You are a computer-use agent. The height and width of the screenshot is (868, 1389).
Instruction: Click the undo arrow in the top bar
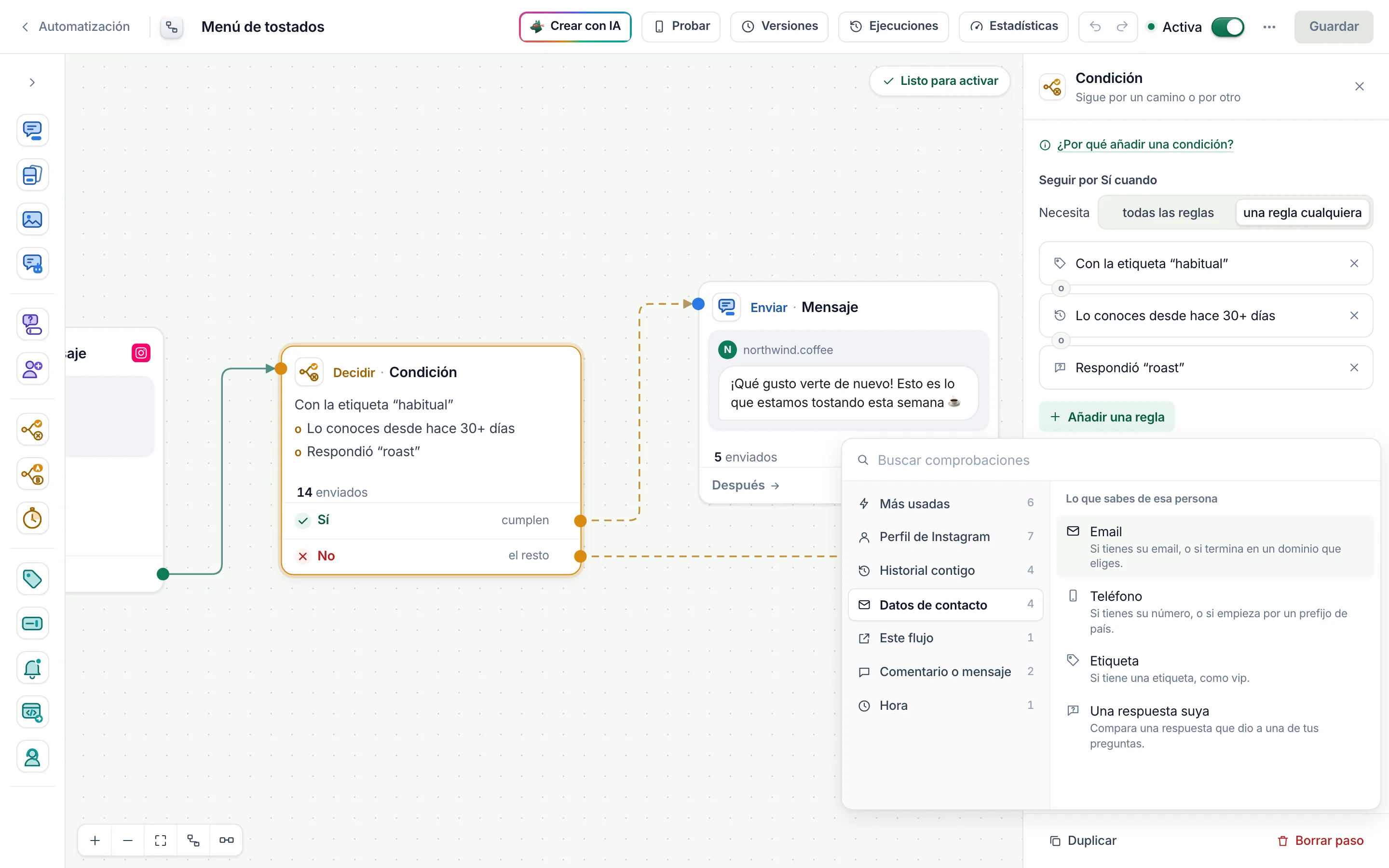tap(1095, 27)
